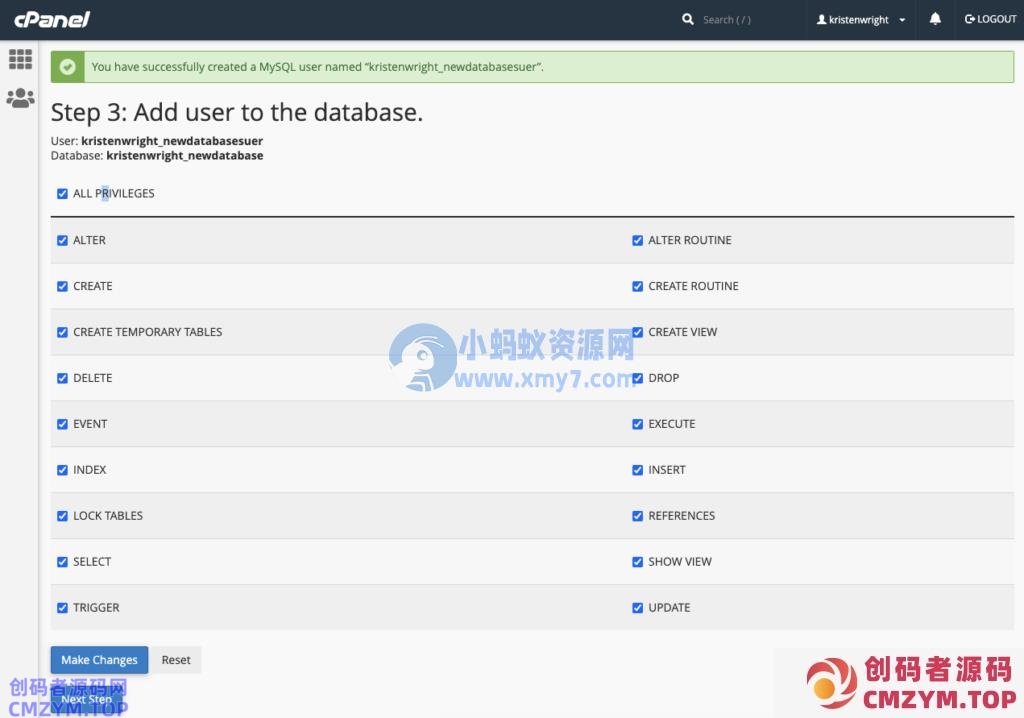Click the green success checkmark icon
The image size is (1024, 718).
click(x=68, y=67)
